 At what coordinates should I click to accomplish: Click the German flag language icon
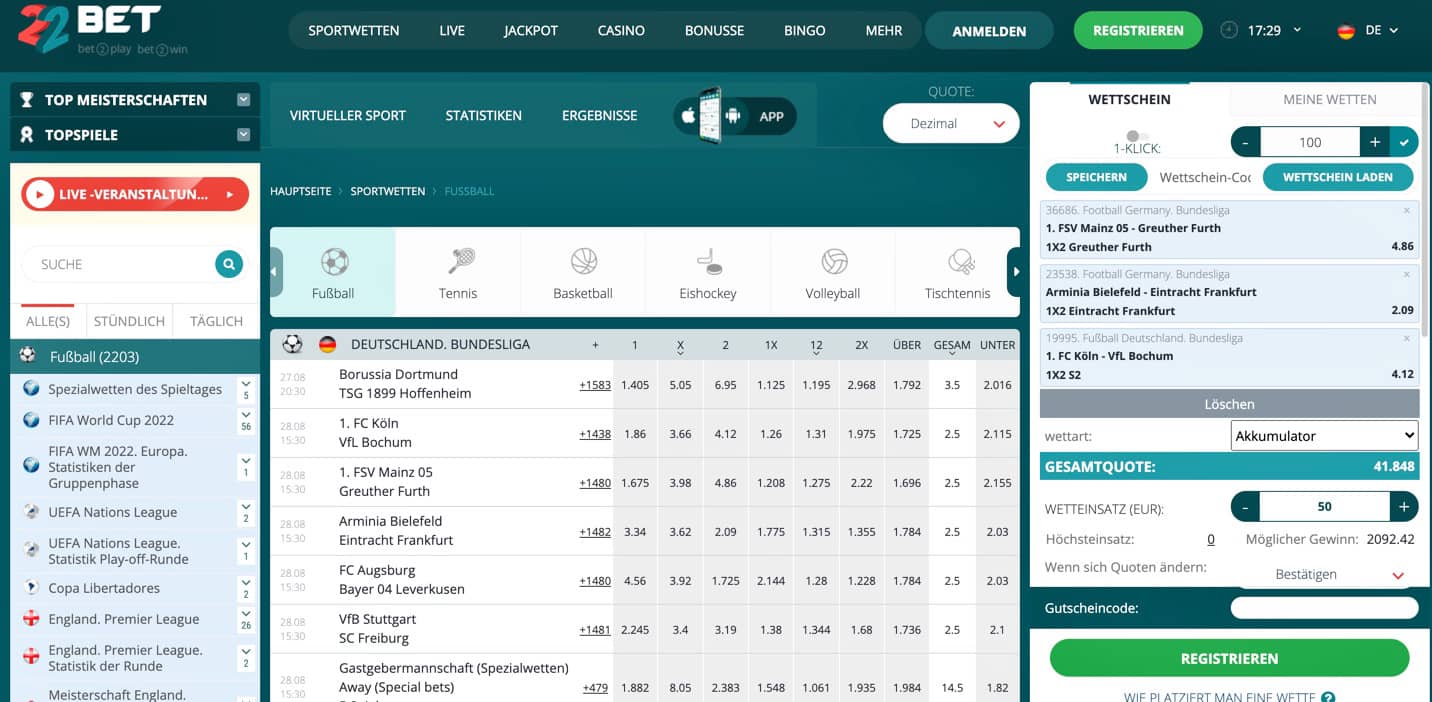point(1346,31)
